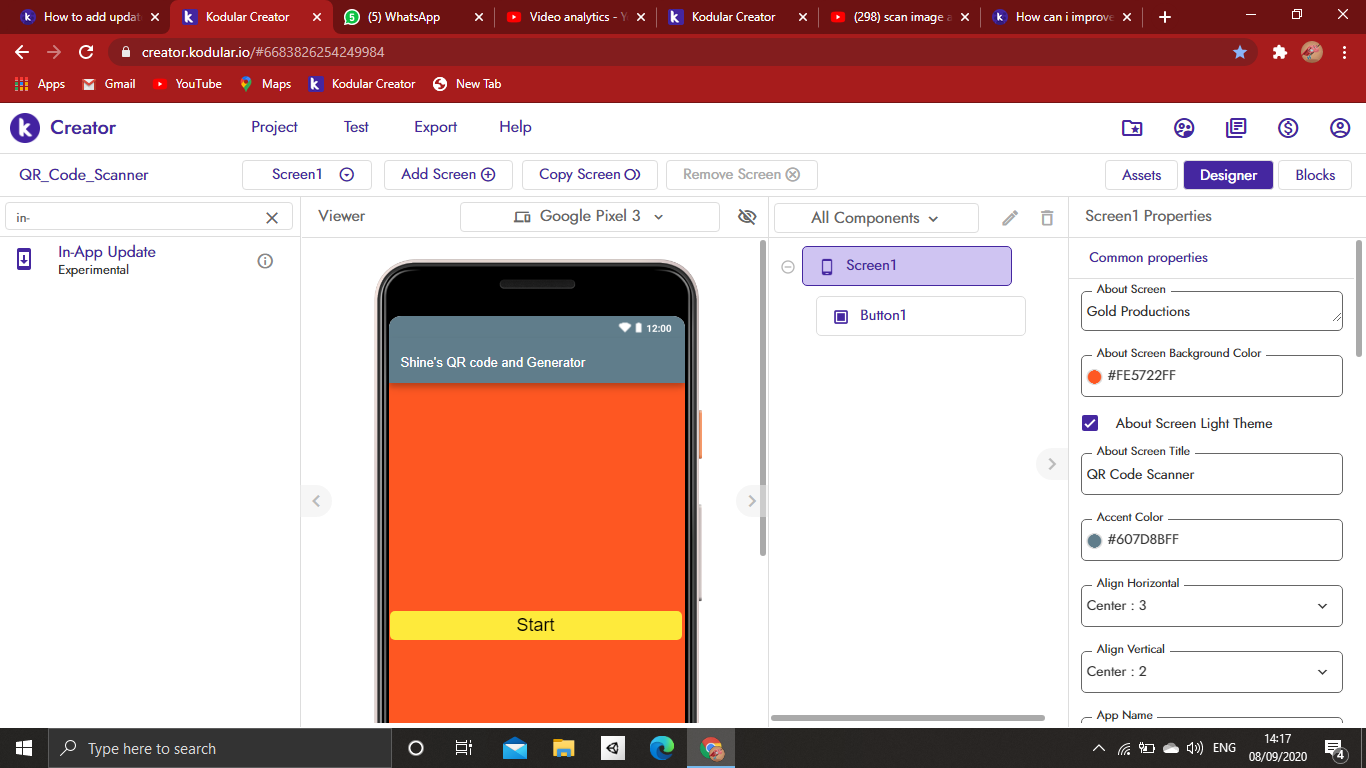
Task: Click About Screen Background Color swatch
Action: (x=1094, y=377)
